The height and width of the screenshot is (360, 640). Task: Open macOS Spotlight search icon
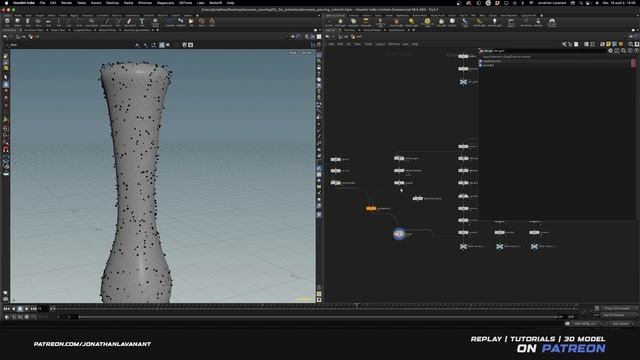581,3
